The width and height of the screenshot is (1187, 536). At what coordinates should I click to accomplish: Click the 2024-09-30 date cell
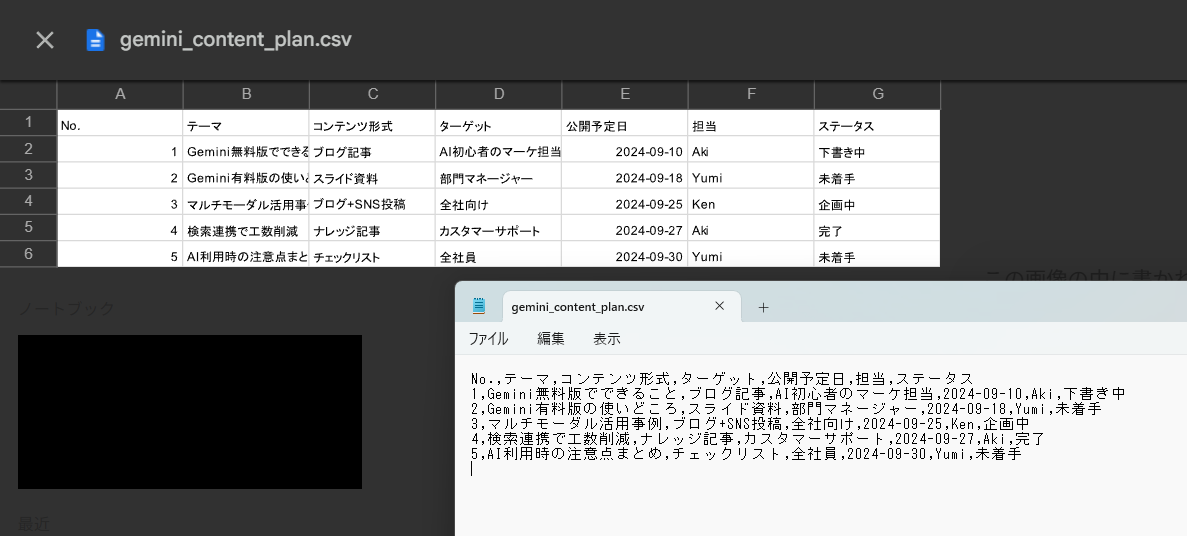tap(625, 254)
